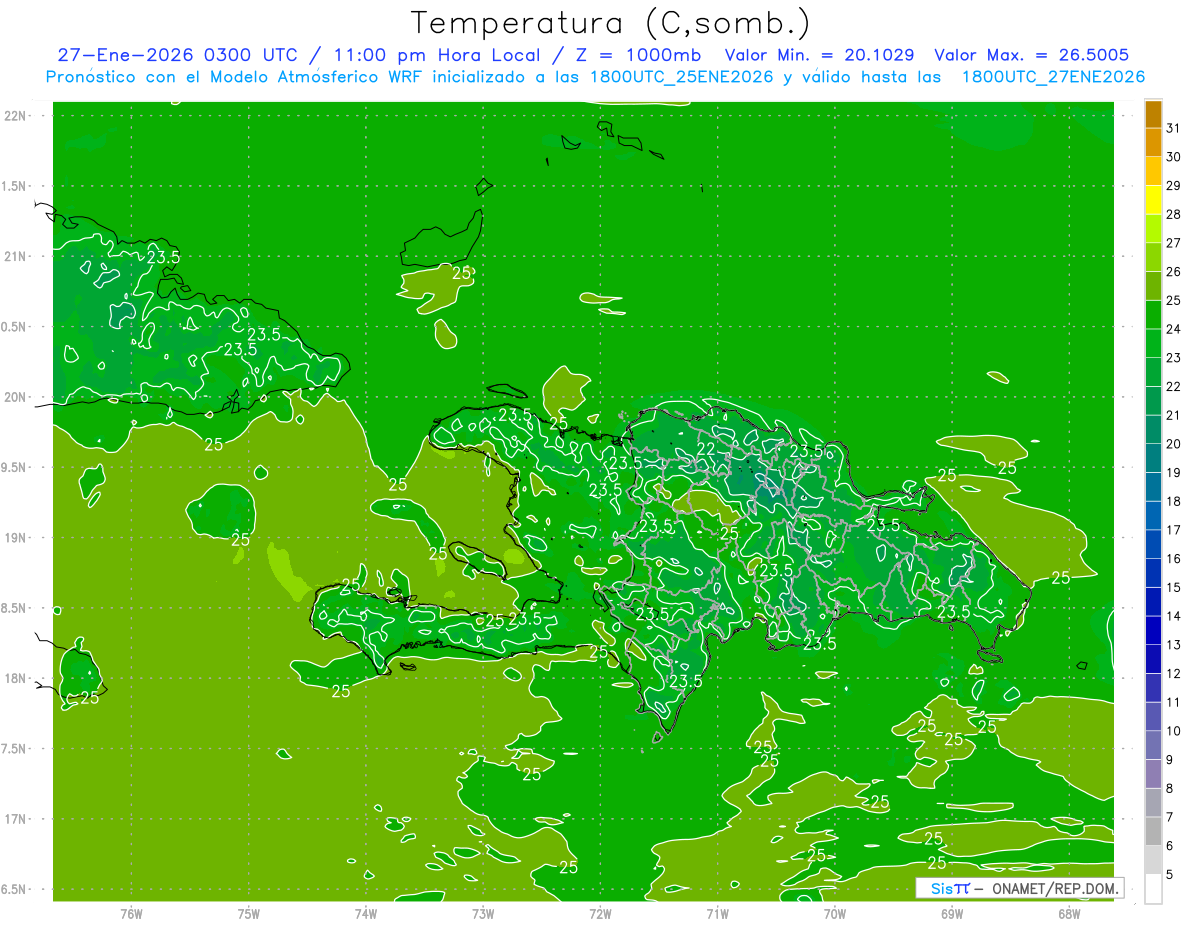Click the 'SisTT- ONAMET/REP.DOM.' credit label

pyautogui.click(x=1019, y=888)
